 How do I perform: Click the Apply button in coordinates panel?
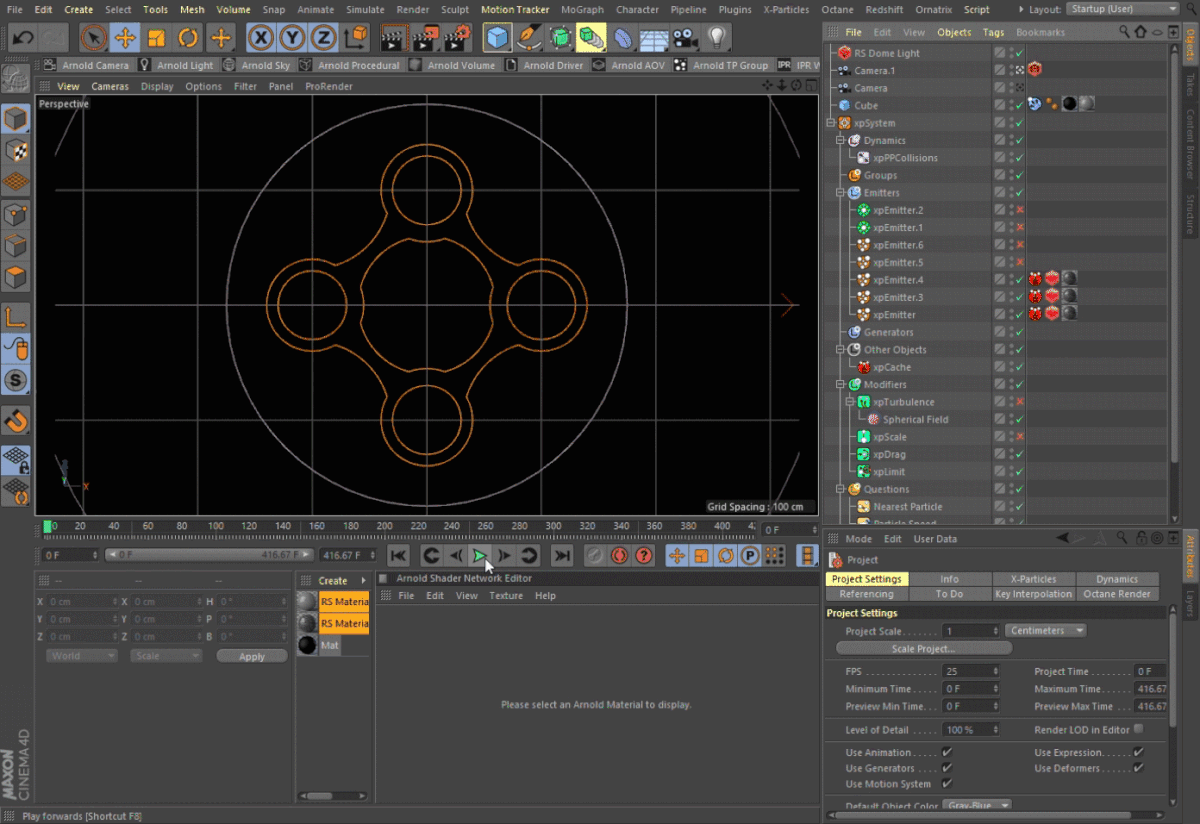pyautogui.click(x=252, y=656)
